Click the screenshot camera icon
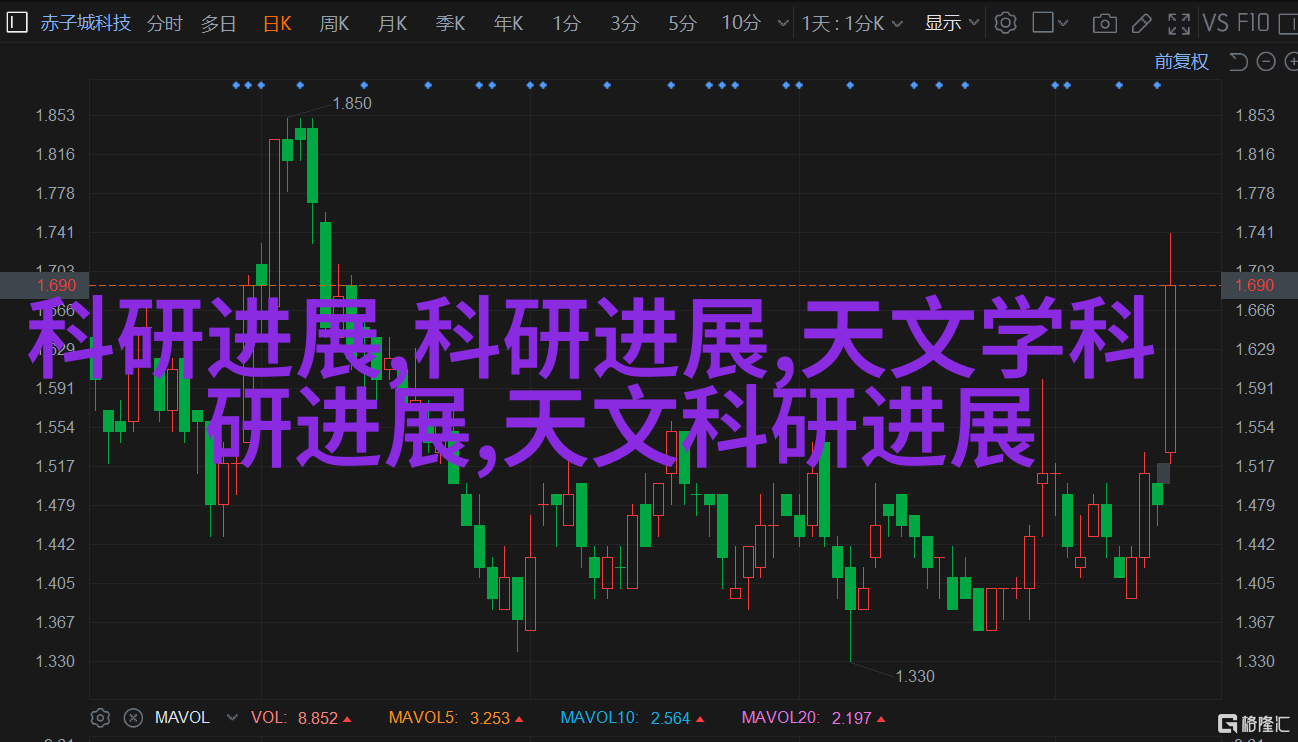 pos(1104,22)
